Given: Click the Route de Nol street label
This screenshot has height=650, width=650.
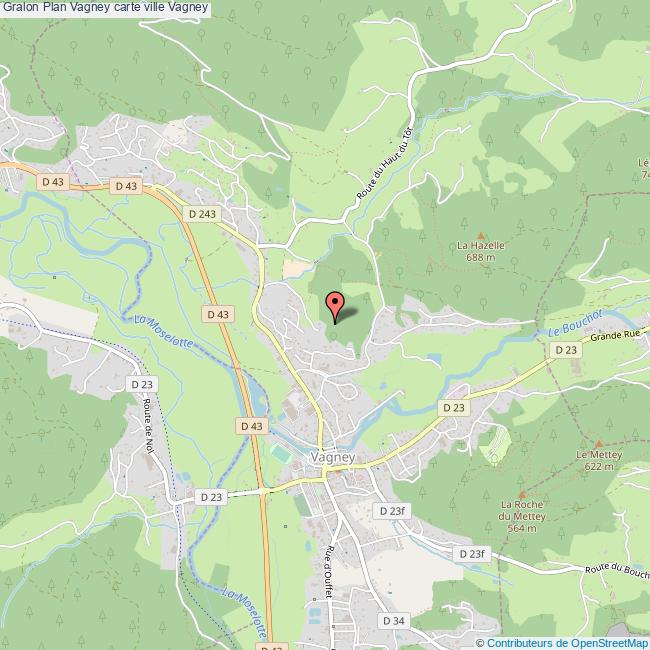Looking at the screenshot, I should (148, 426).
